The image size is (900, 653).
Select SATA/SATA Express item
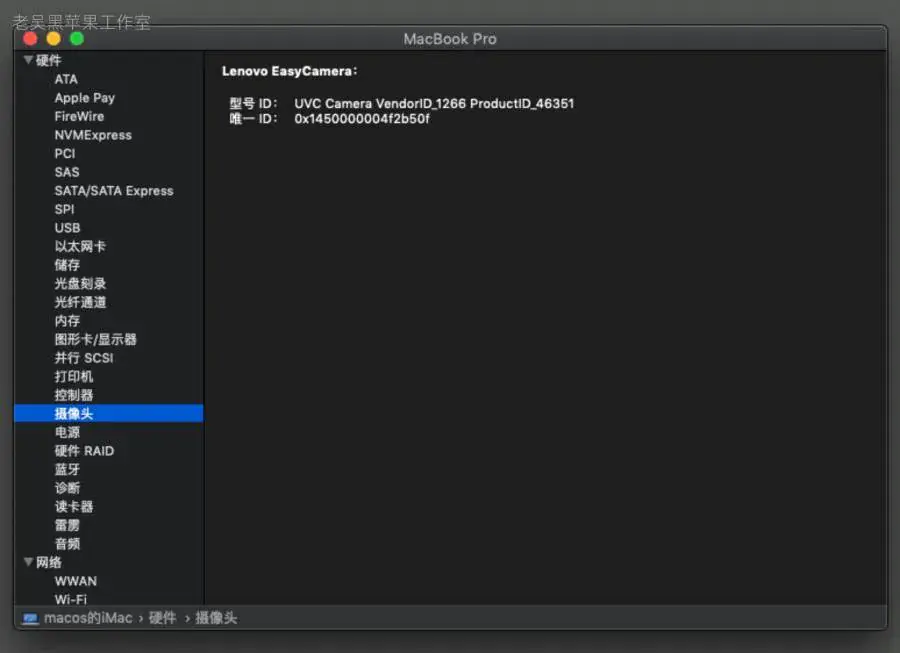click(x=114, y=191)
